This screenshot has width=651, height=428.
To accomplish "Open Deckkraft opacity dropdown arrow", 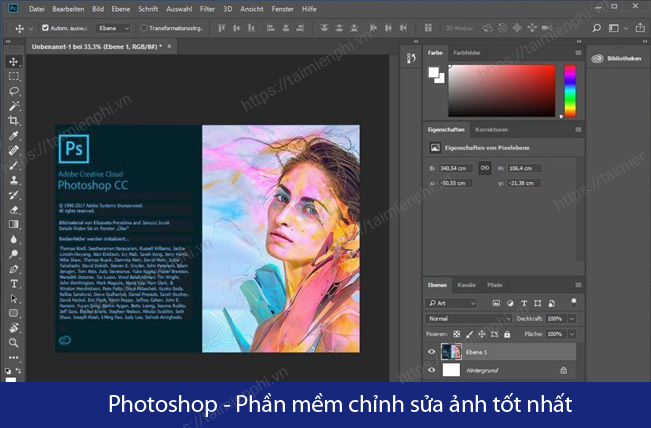I will click(x=572, y=318).
